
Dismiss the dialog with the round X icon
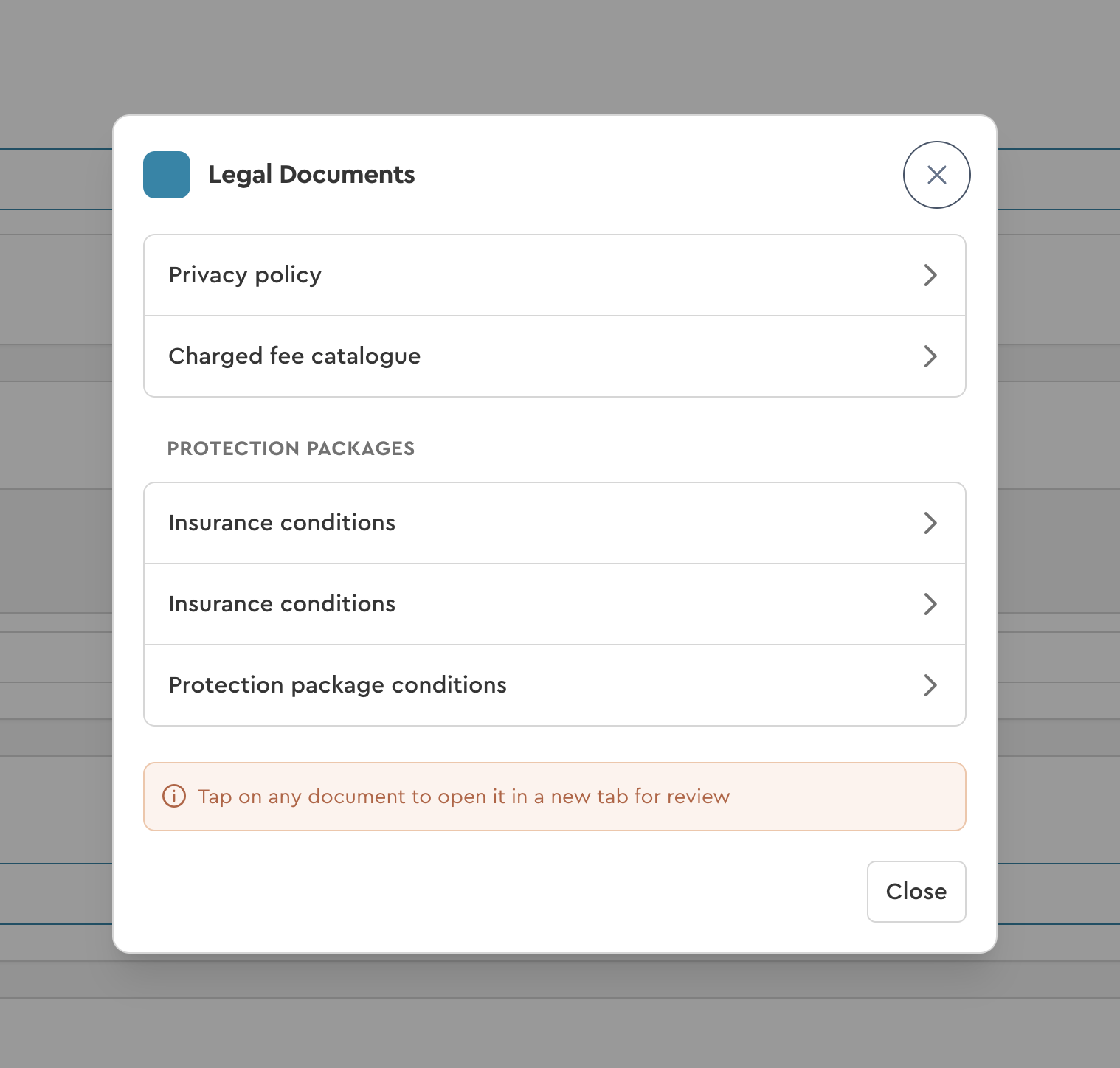tap(936, 175)
